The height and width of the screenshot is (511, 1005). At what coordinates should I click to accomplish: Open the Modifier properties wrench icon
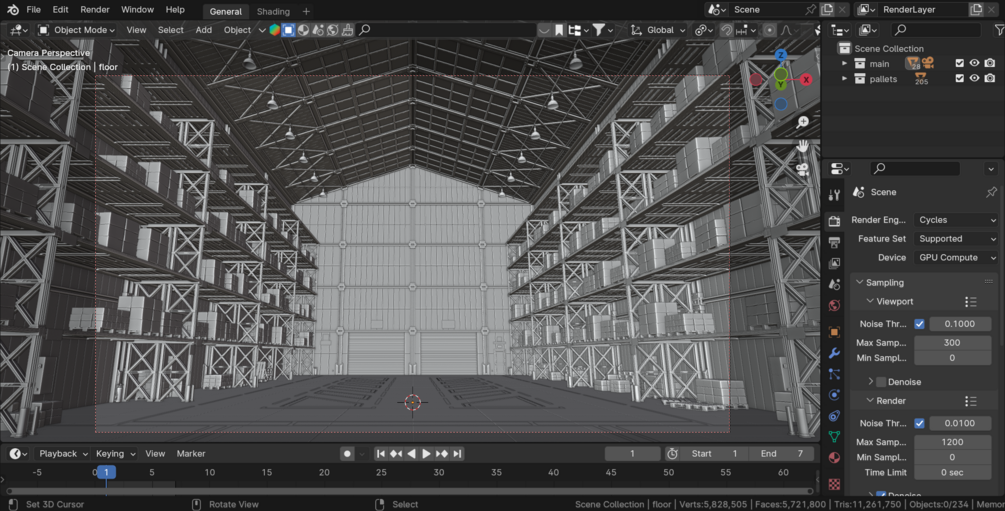pos(834,353)
